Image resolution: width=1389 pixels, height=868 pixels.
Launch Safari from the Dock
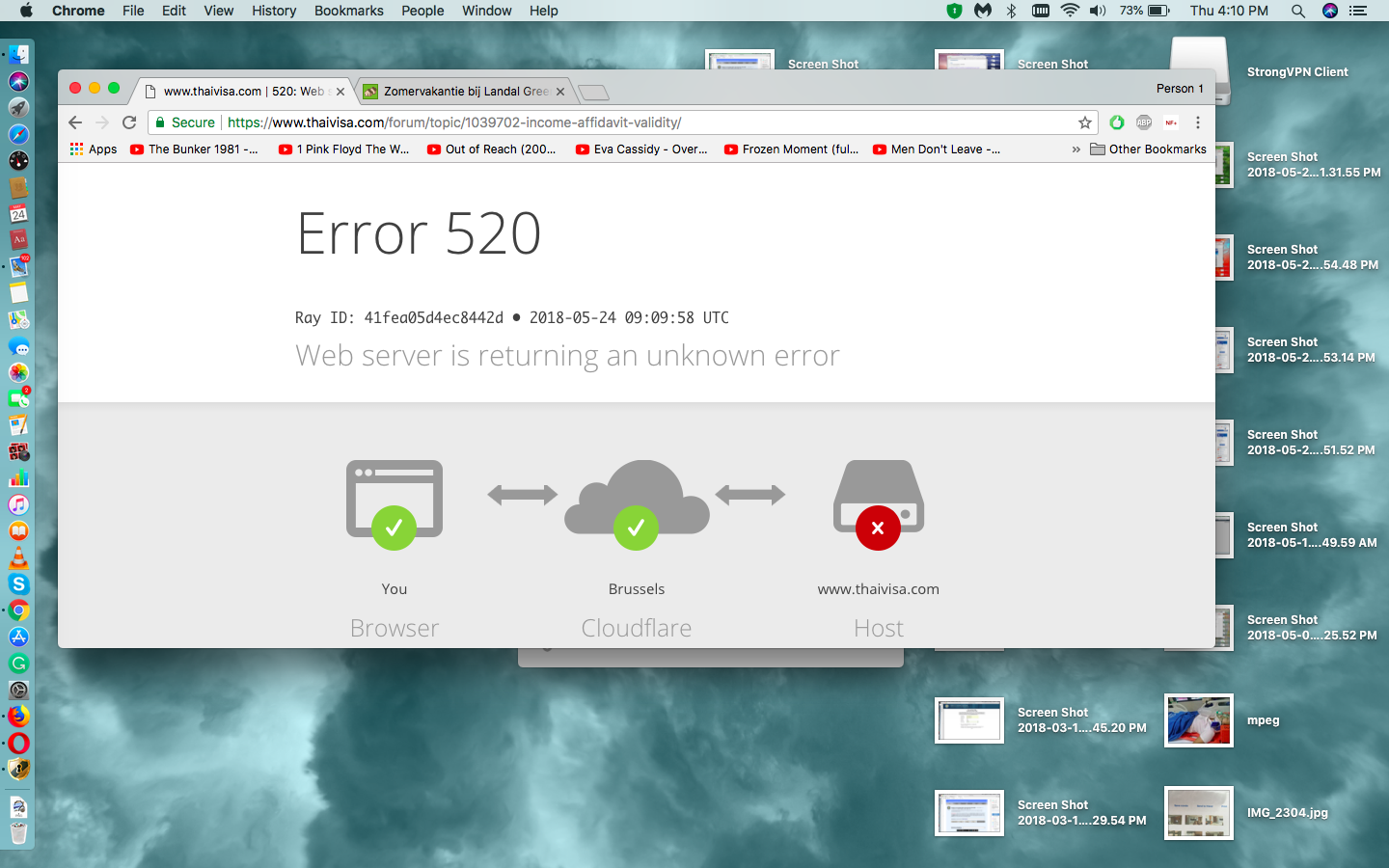click(18, 134)
